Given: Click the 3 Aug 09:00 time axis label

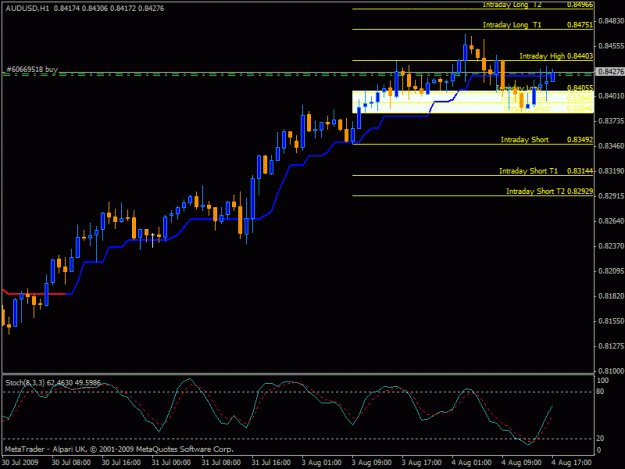Looking at the screenshot, I should click(x=371, y=463).
